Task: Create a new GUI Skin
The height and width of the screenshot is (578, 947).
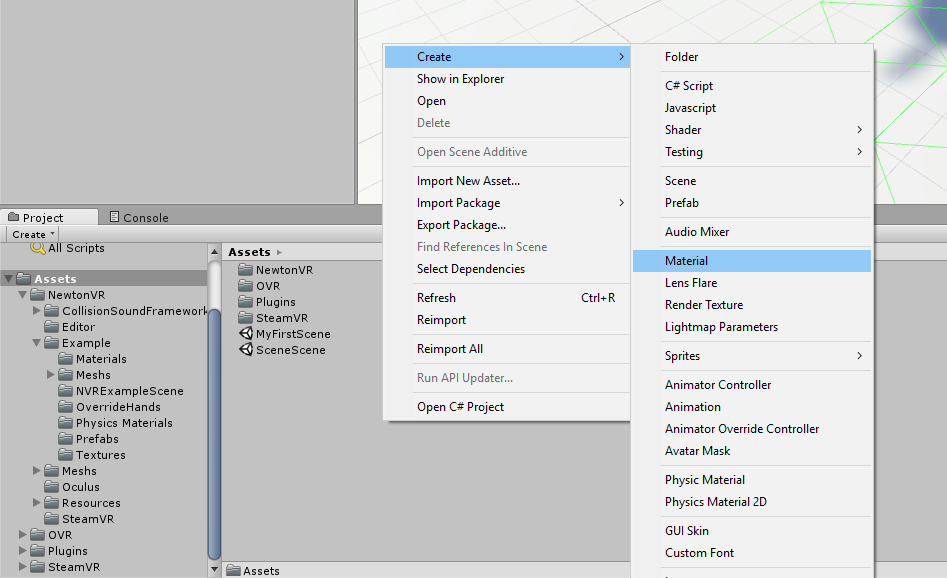Action: pyautogui.click(x=752, y=531)
